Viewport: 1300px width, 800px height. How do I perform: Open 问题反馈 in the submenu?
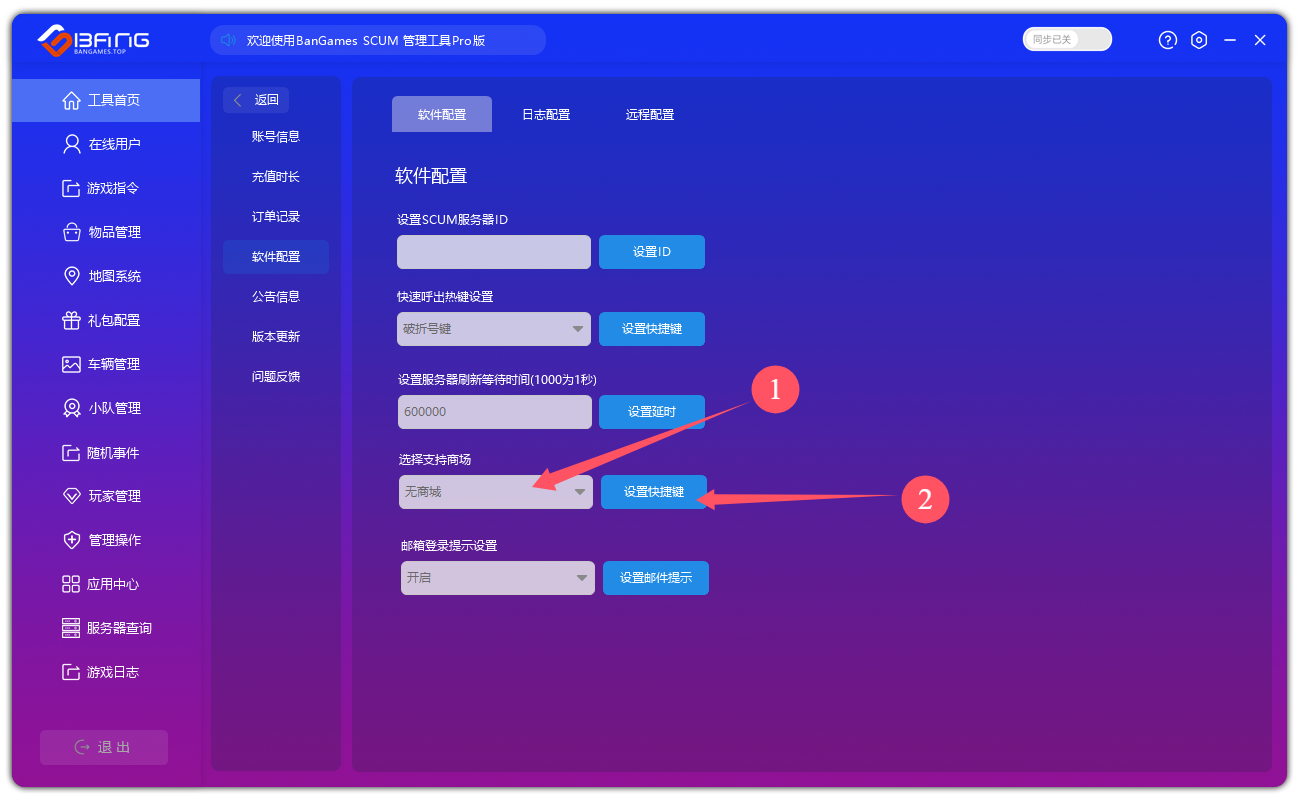[x=276, y=377]
